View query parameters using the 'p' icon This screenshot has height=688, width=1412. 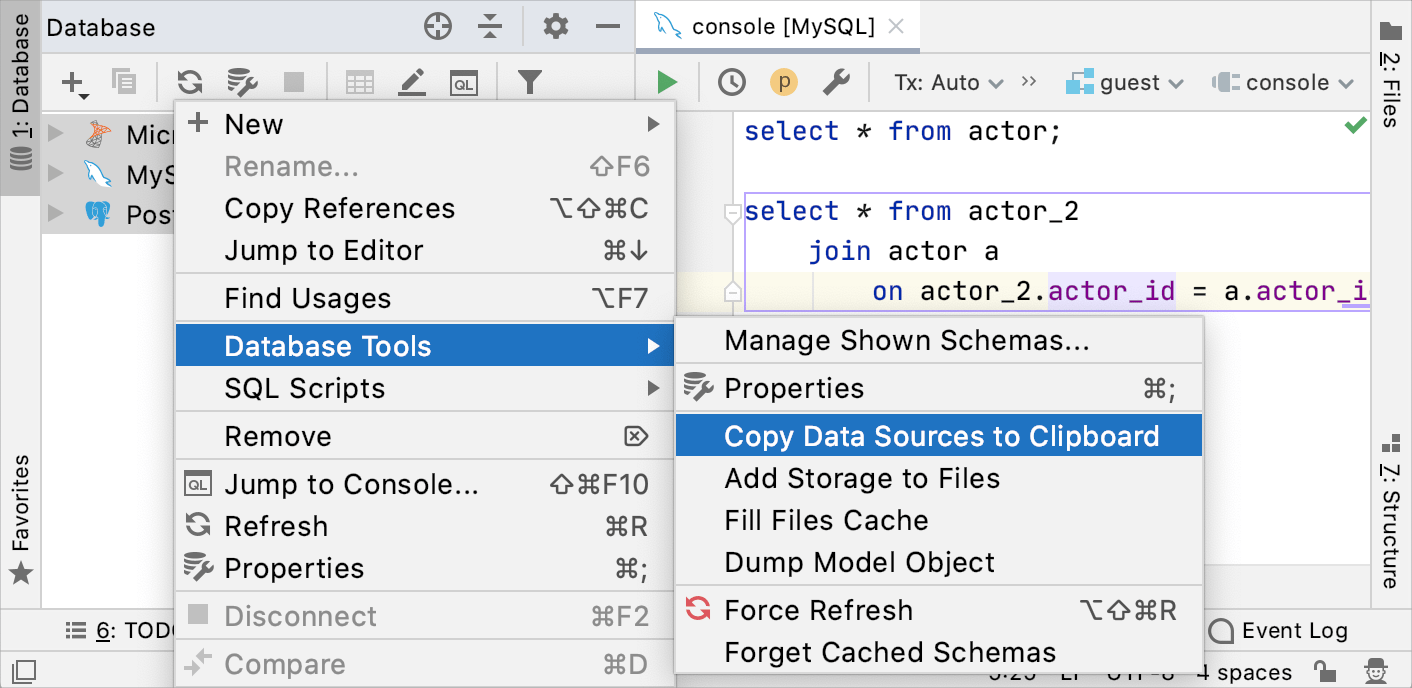(x=784, y=82)
